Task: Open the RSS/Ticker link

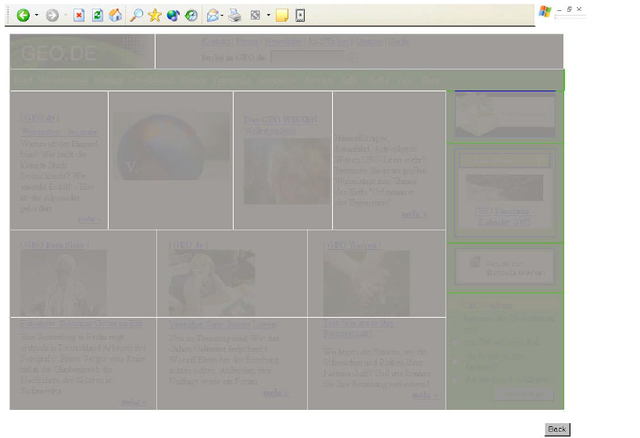Action: click(x=329, y=41)
